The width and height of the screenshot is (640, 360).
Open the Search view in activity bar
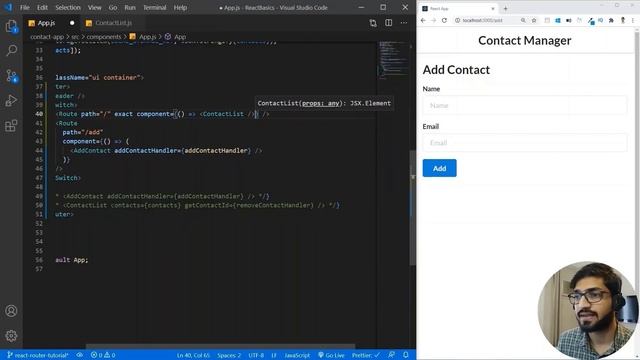tap(11, 50)
